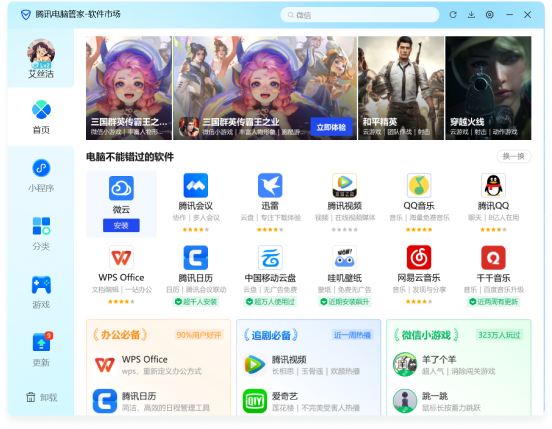
Task: Click the 中国移动云盘 app icon
Action: tap(270, 258)
